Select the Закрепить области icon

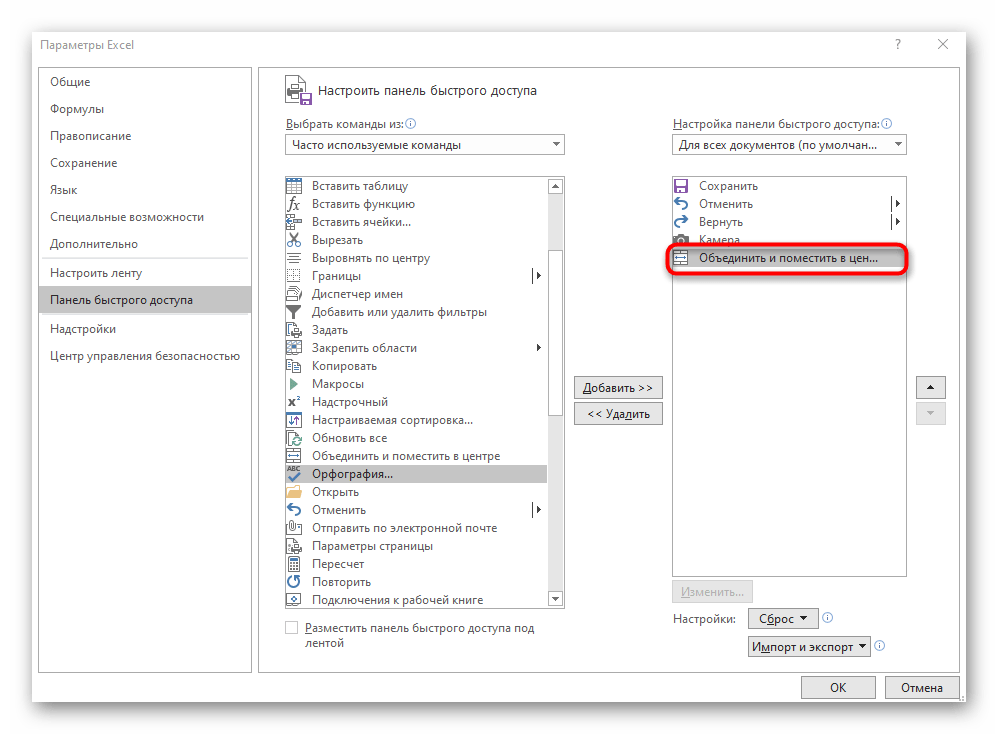point(294,348)
